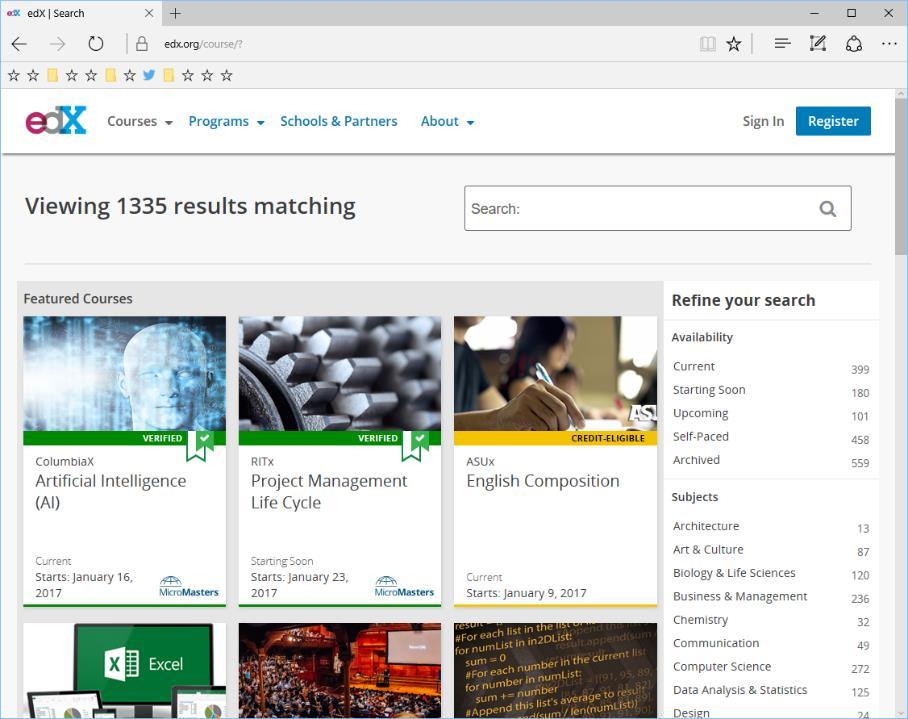Click the padlock icon beside the address
The width and height of the screenshot is (908, 719).
pos(142,44)
